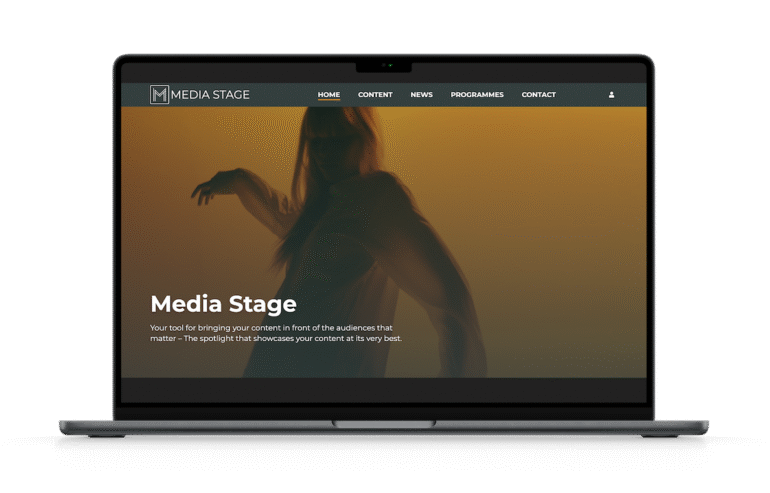Image resolution: width=770 pixels, height=493 pixels.
Task: Click the Media Stage hero heading
Action: [223, 304]
